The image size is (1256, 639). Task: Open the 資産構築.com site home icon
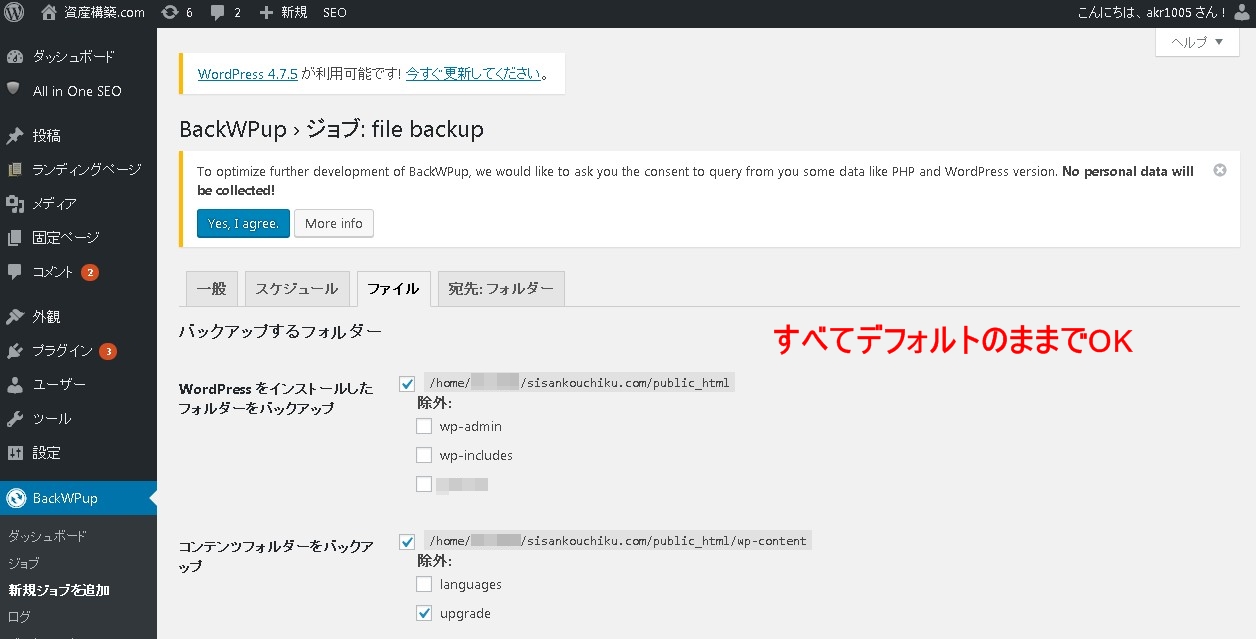coord(49,13)
